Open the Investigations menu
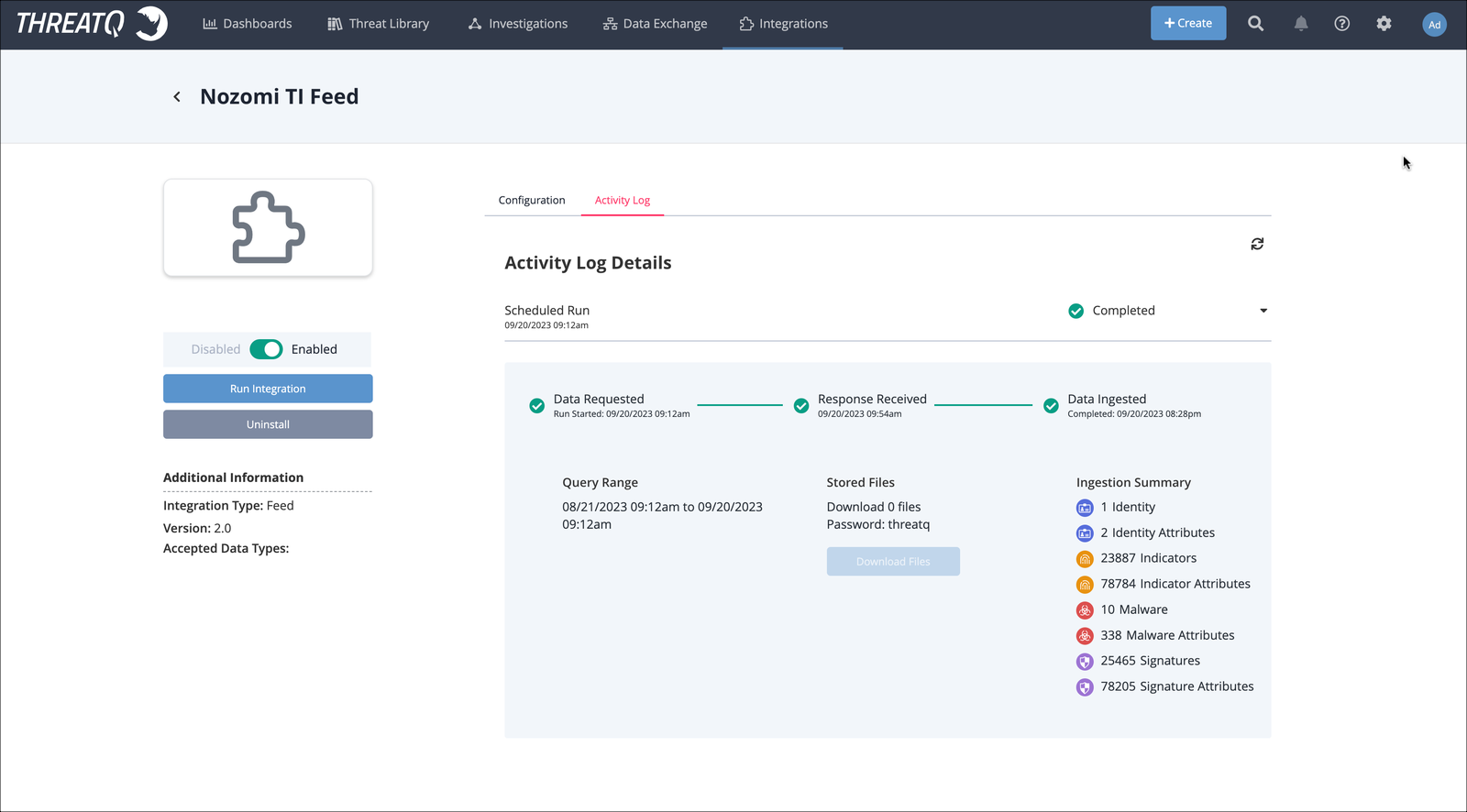This screenshot has height=812, width=1467. click(x=517, y=24)
